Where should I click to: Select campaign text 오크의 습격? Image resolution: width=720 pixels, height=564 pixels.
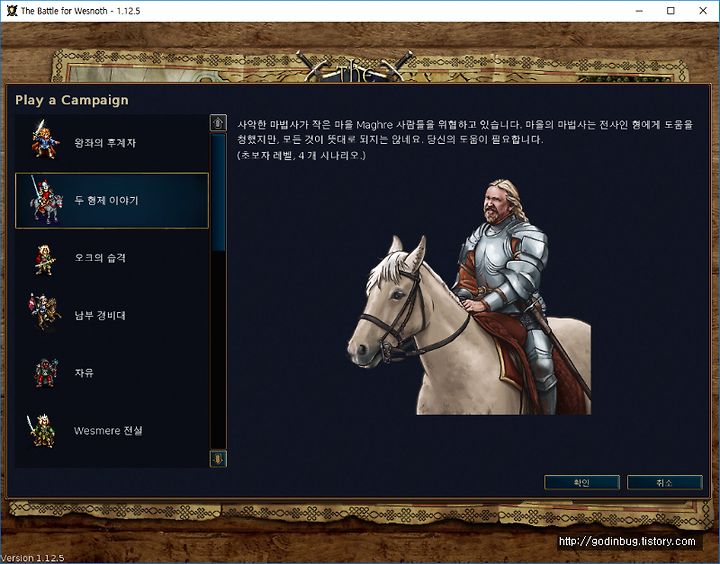click(100, 258)
